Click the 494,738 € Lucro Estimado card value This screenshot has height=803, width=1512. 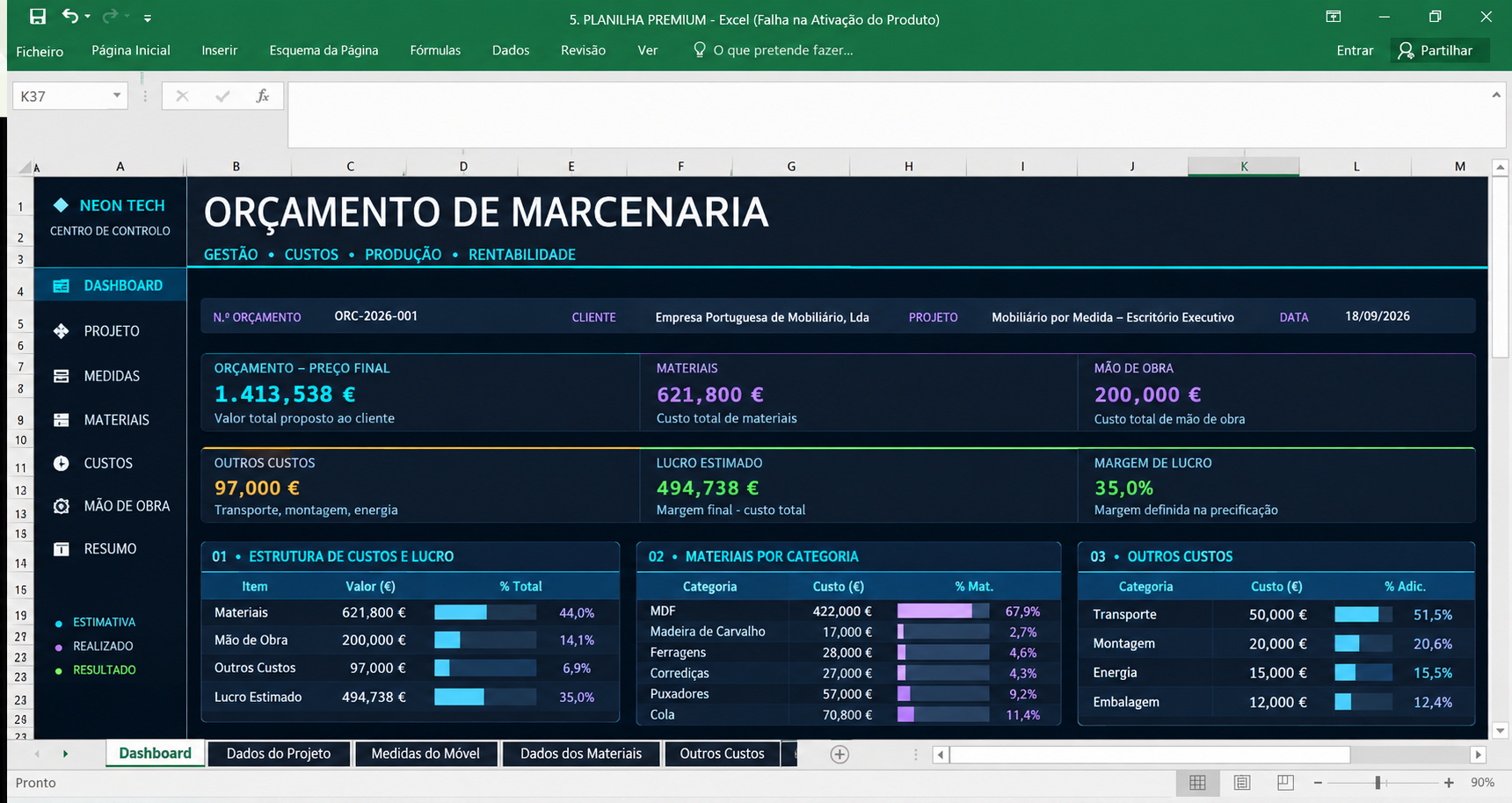pyautogui.click(x=708, y=488)
